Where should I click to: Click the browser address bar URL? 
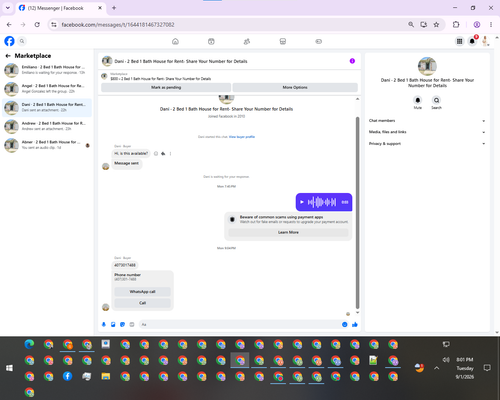click(118, 25)
